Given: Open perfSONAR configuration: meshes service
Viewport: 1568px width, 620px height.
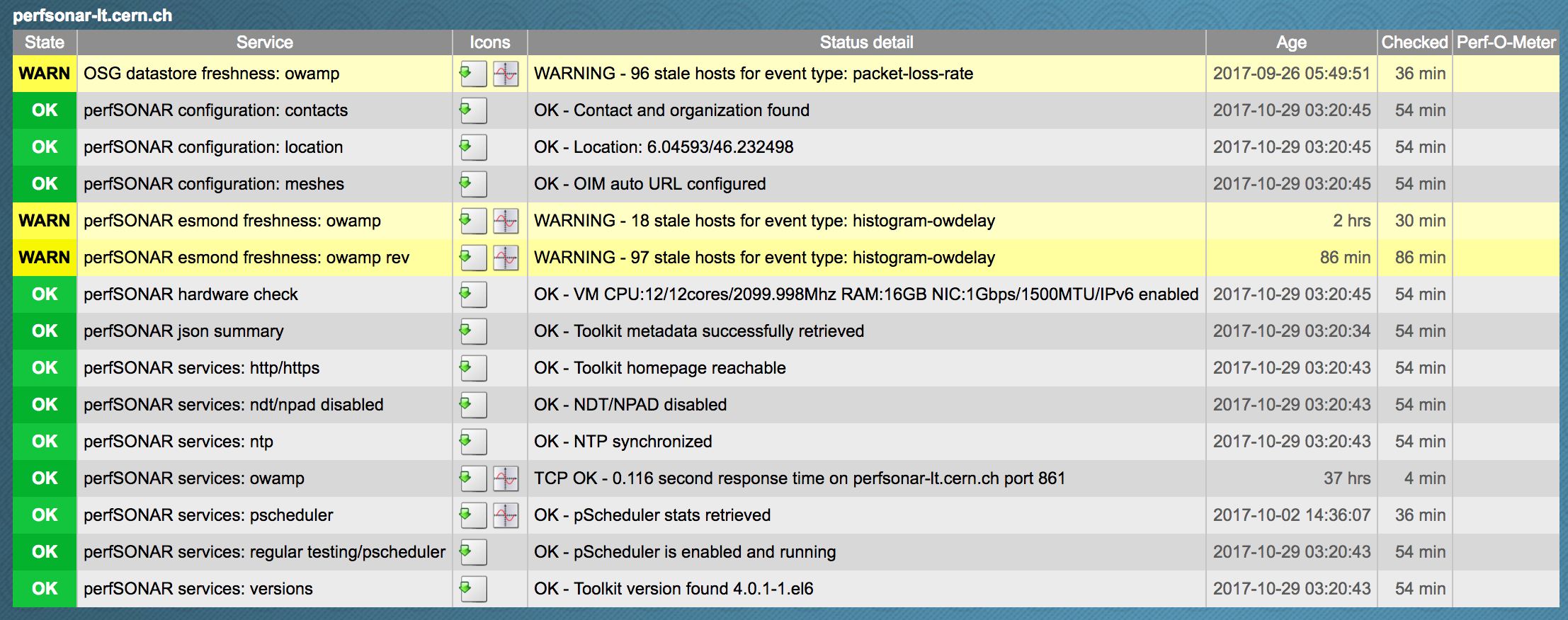Looking at the screenshot, I should (214, 184).
